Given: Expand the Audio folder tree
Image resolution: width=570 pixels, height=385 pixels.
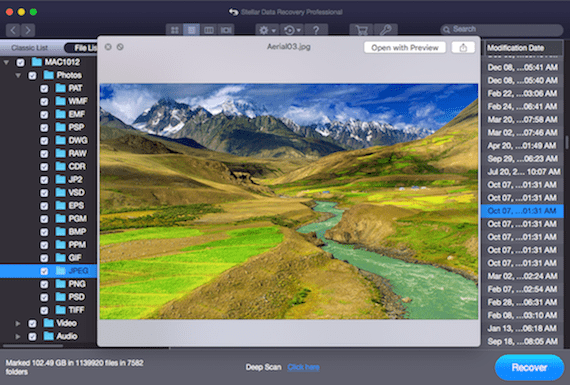Looking at the screenshot, I should coord(17,337).
